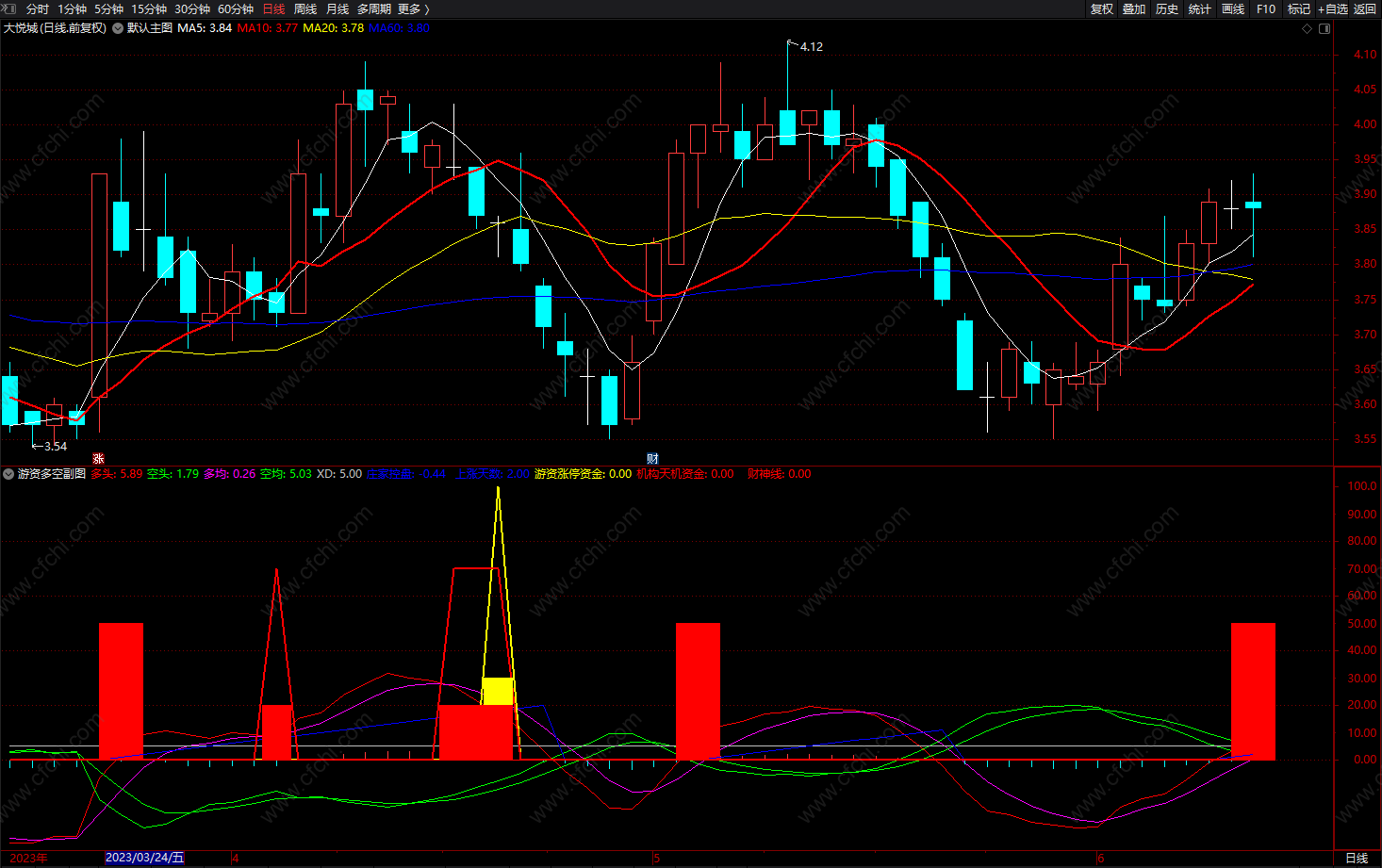Image resolution: width=1382 pixels, height=868 pixels.
Task: Click the blue 财 marker icon
Action: pos(652,459)
